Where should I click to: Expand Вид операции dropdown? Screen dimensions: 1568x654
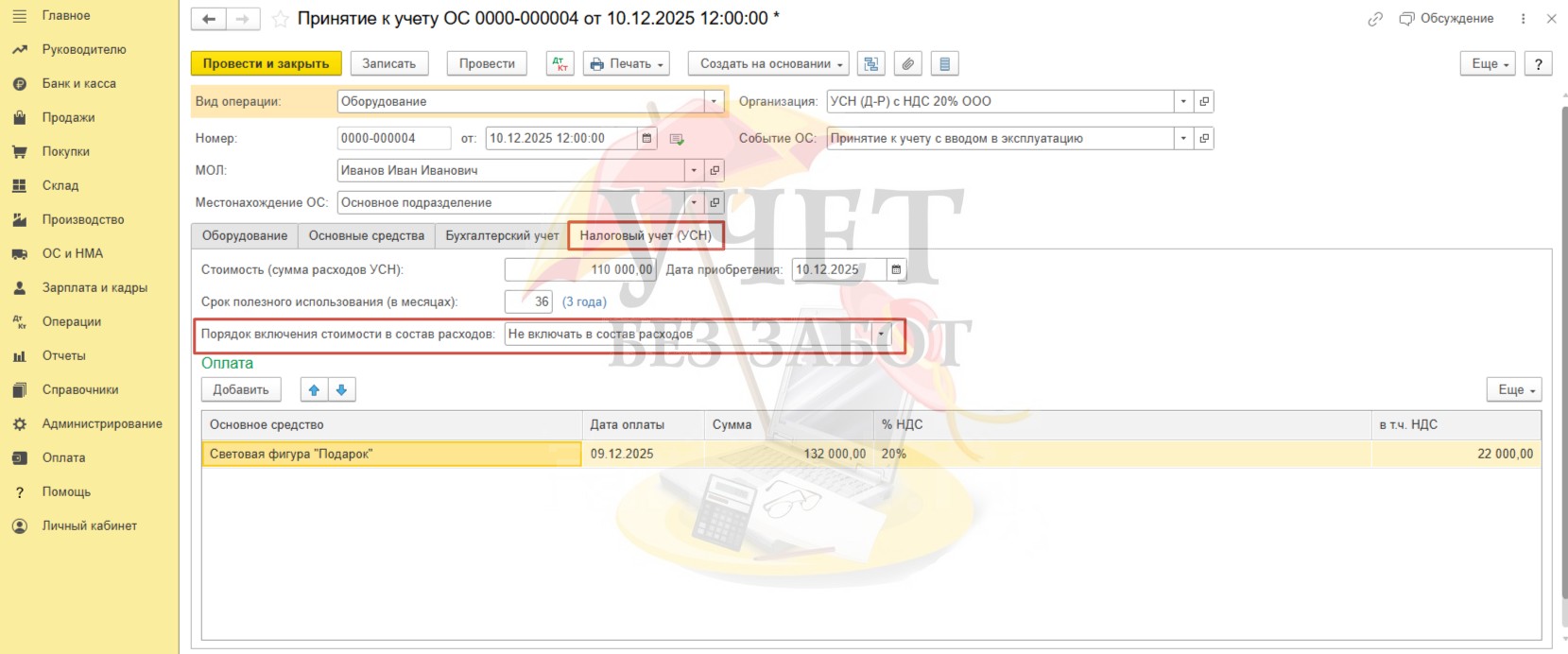(x=714, y=101)
